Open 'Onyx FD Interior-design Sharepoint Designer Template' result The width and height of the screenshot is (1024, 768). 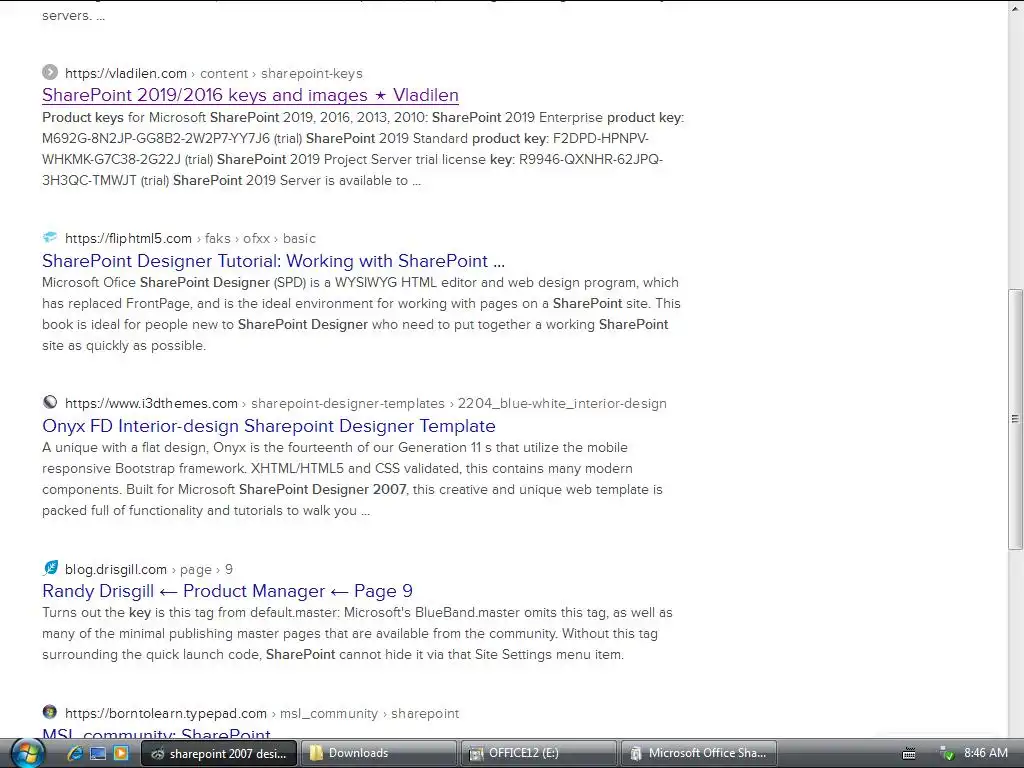point(268,426)
